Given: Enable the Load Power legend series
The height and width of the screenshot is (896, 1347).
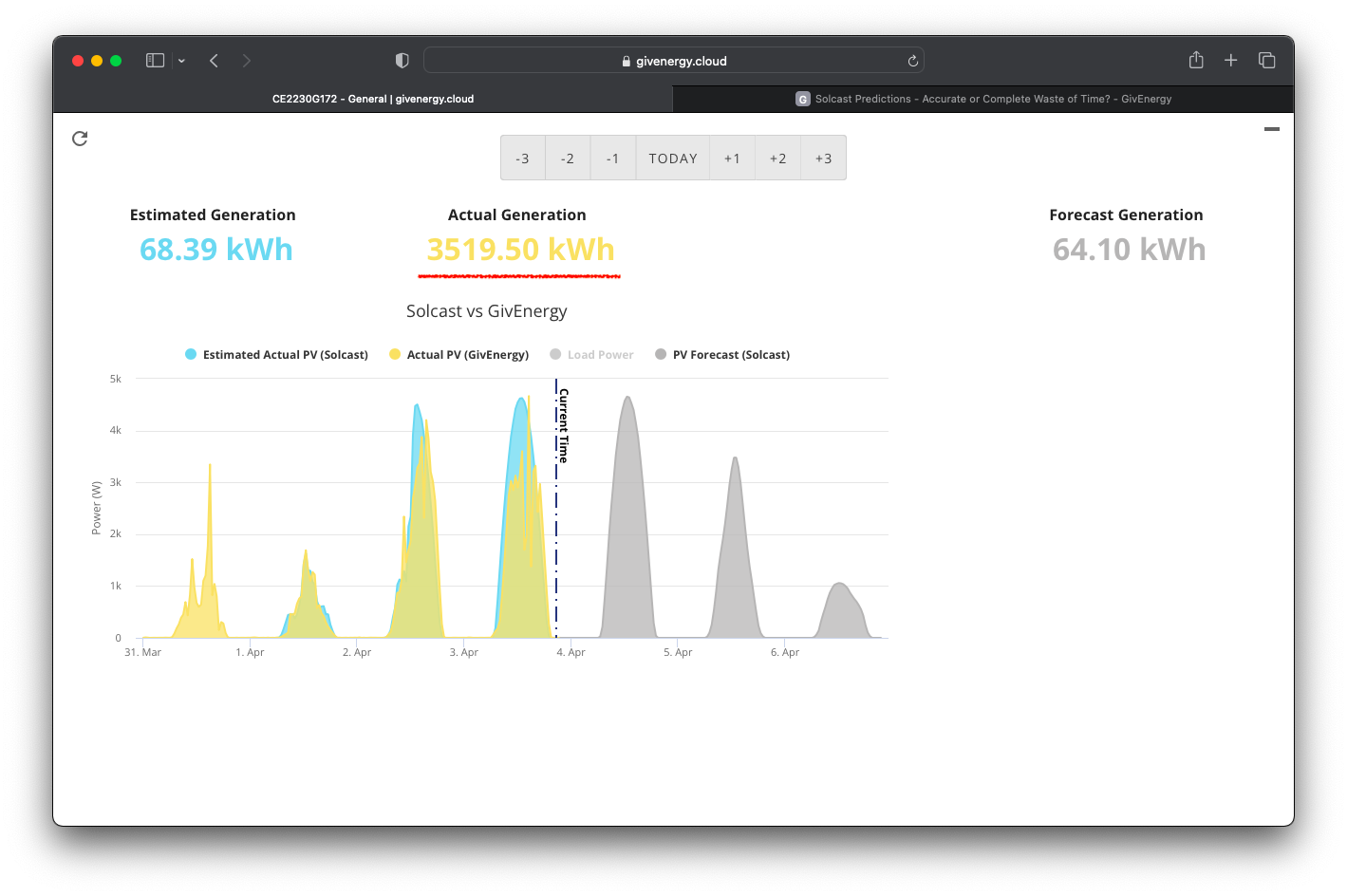Looking at the screenshot, I should 591,355.
